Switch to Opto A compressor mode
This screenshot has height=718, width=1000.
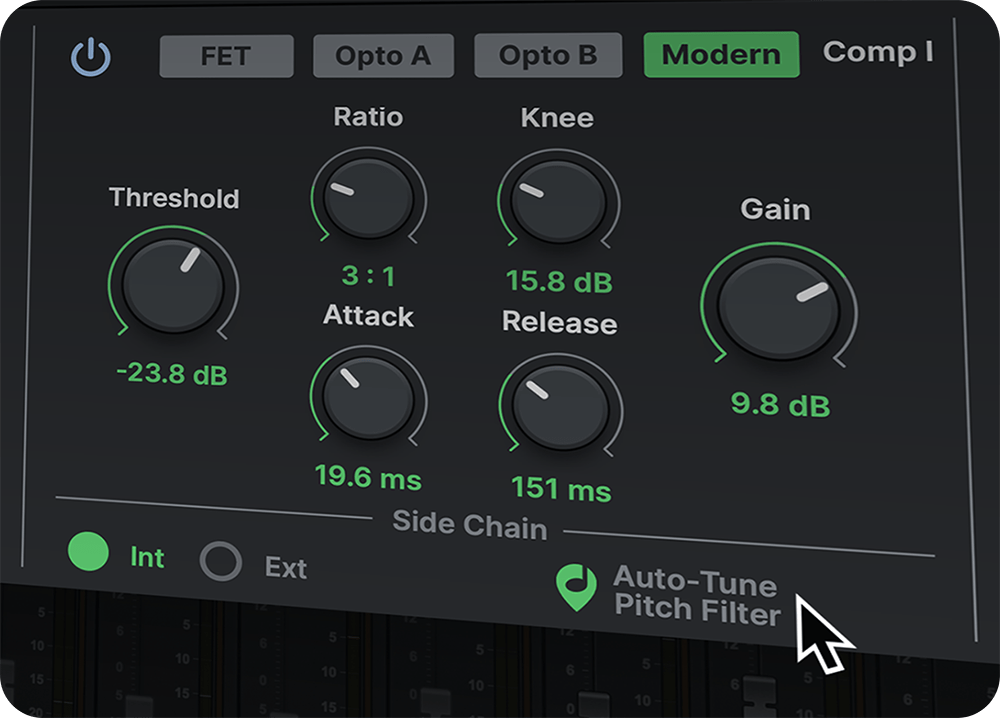point(383,56)
